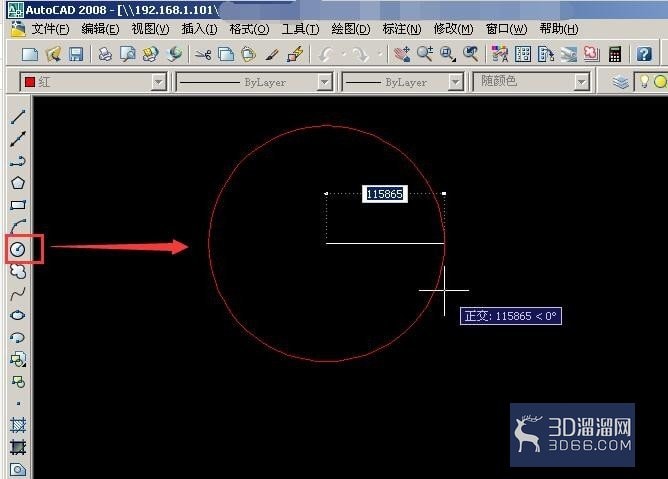Click the Match Properties brush icon
Viewport: 668px width, 479px height.
click(271, 54)
